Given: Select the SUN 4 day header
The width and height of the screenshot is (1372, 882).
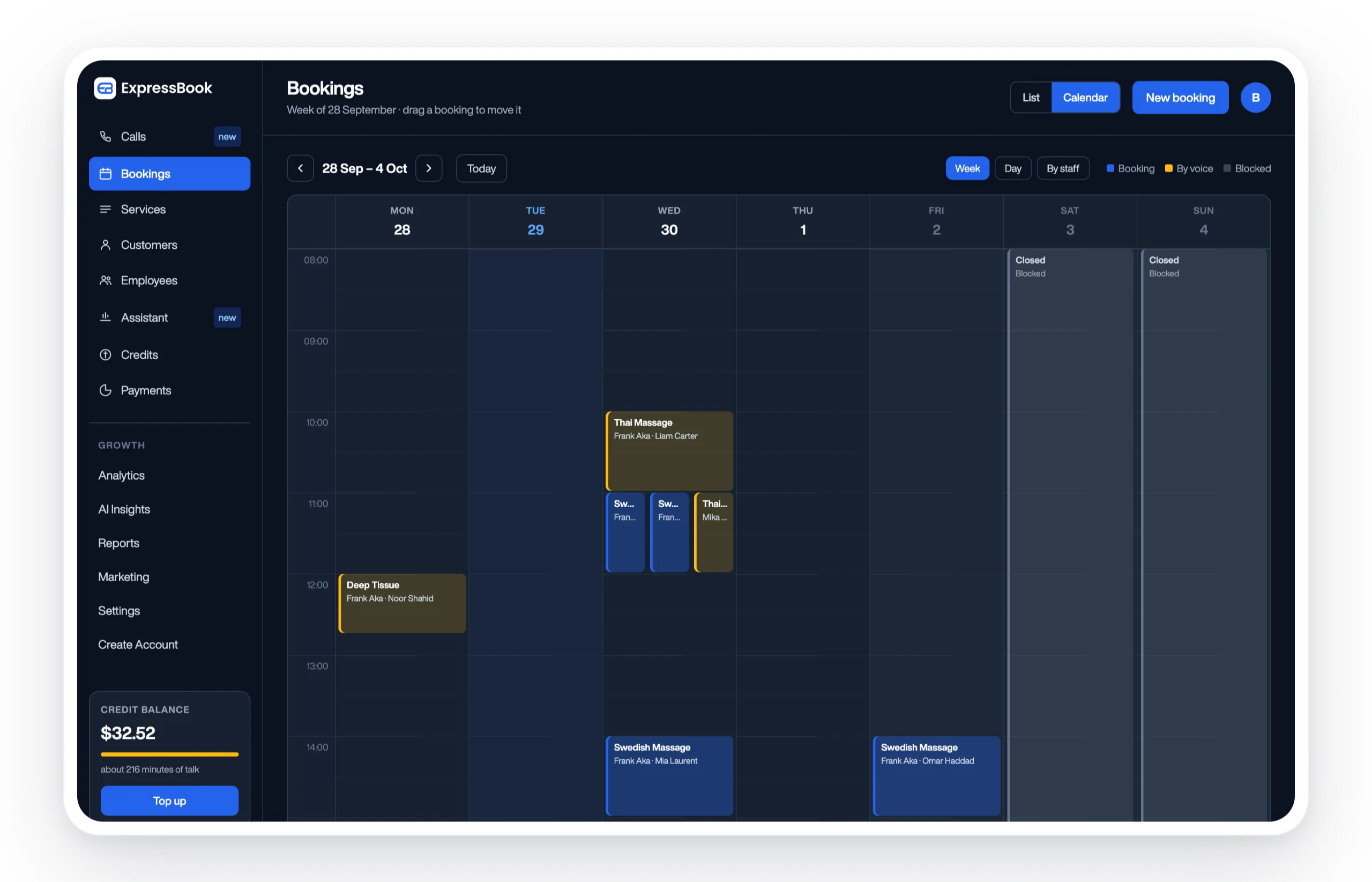Looking at the screenshot, I should click(1203, 221).
